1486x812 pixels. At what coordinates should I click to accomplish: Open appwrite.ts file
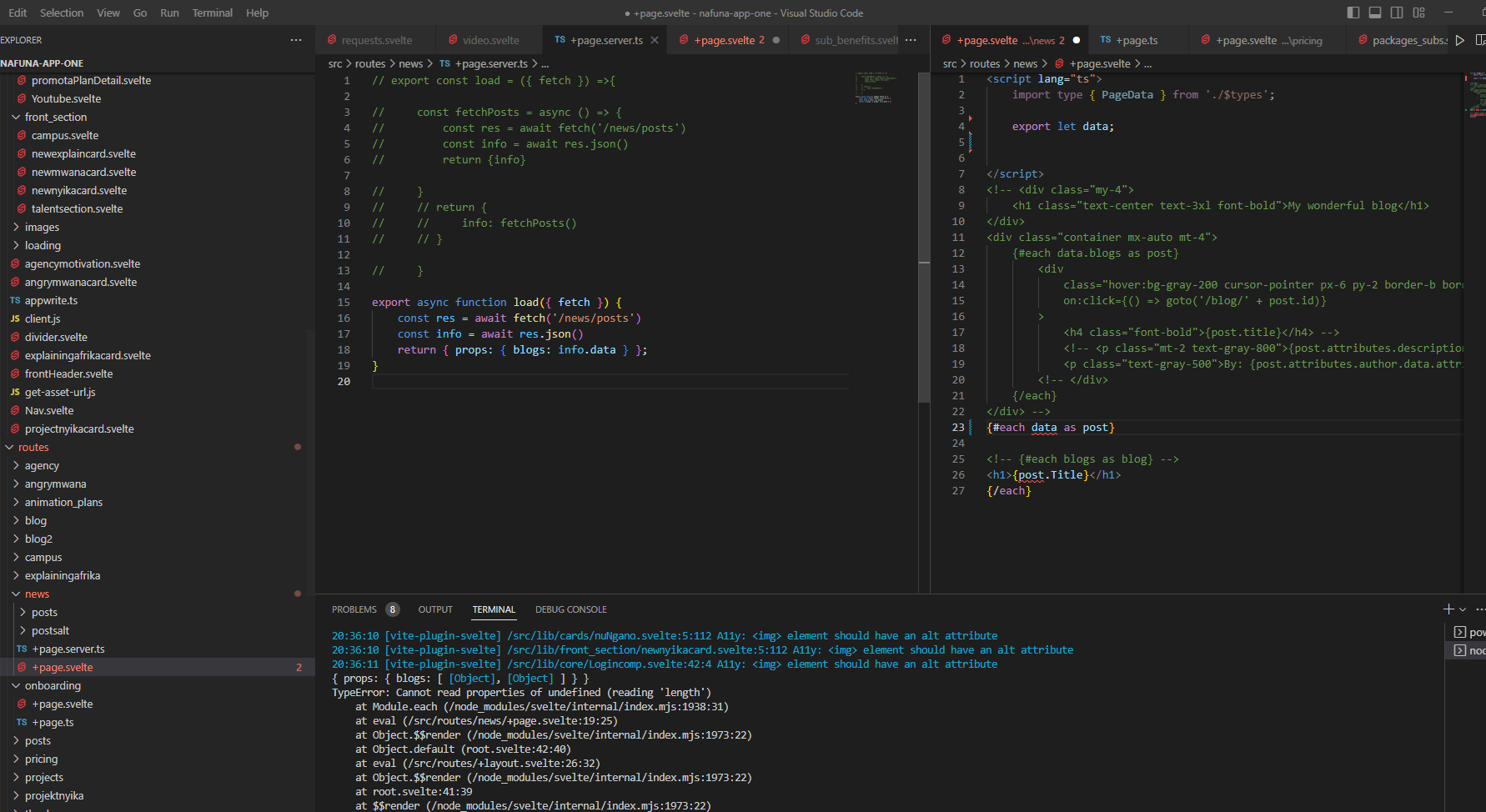click(51, 300)
